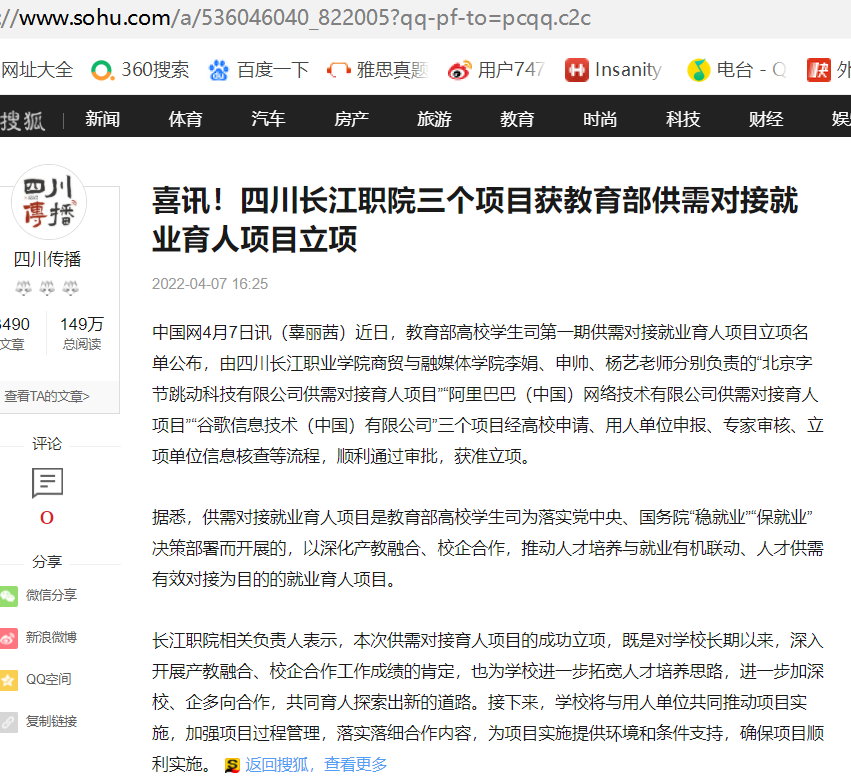The image size is (851, 784).
Task: Click the publish date 2022-04-07 16:25
Action: coord(210,284)
